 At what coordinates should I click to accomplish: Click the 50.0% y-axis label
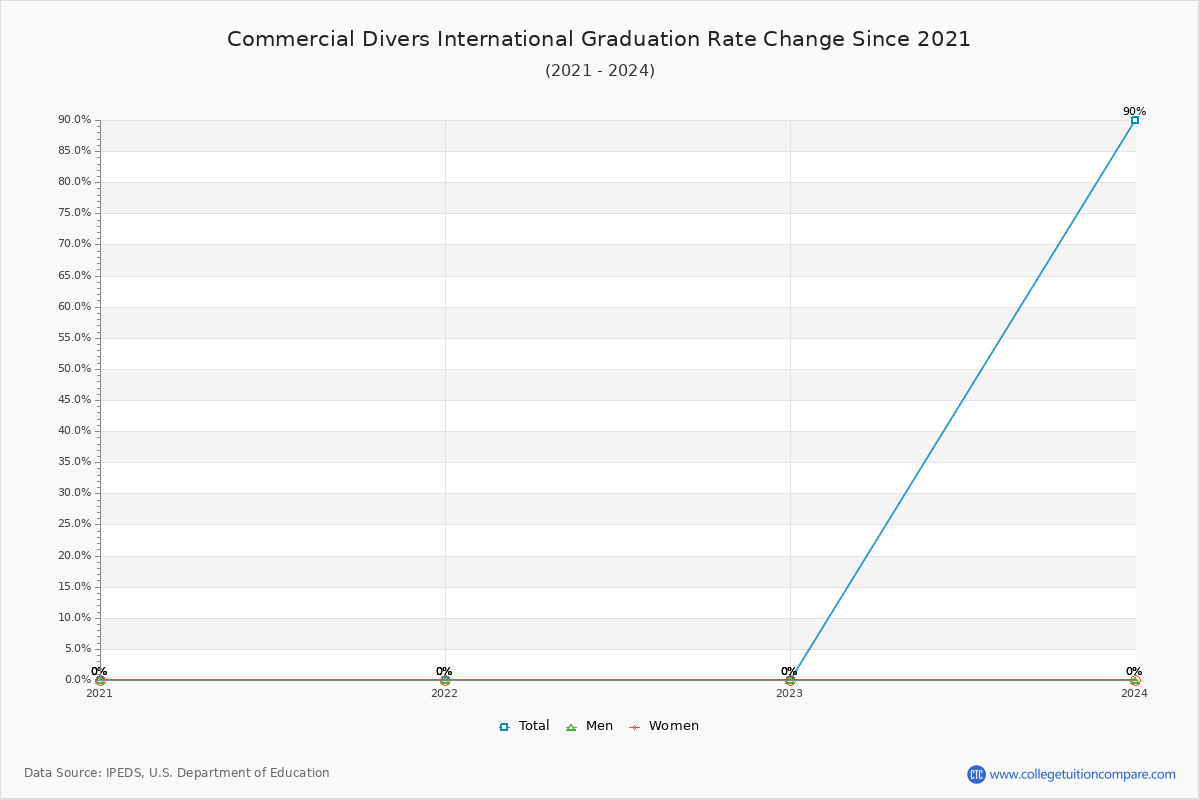(75, 369)
